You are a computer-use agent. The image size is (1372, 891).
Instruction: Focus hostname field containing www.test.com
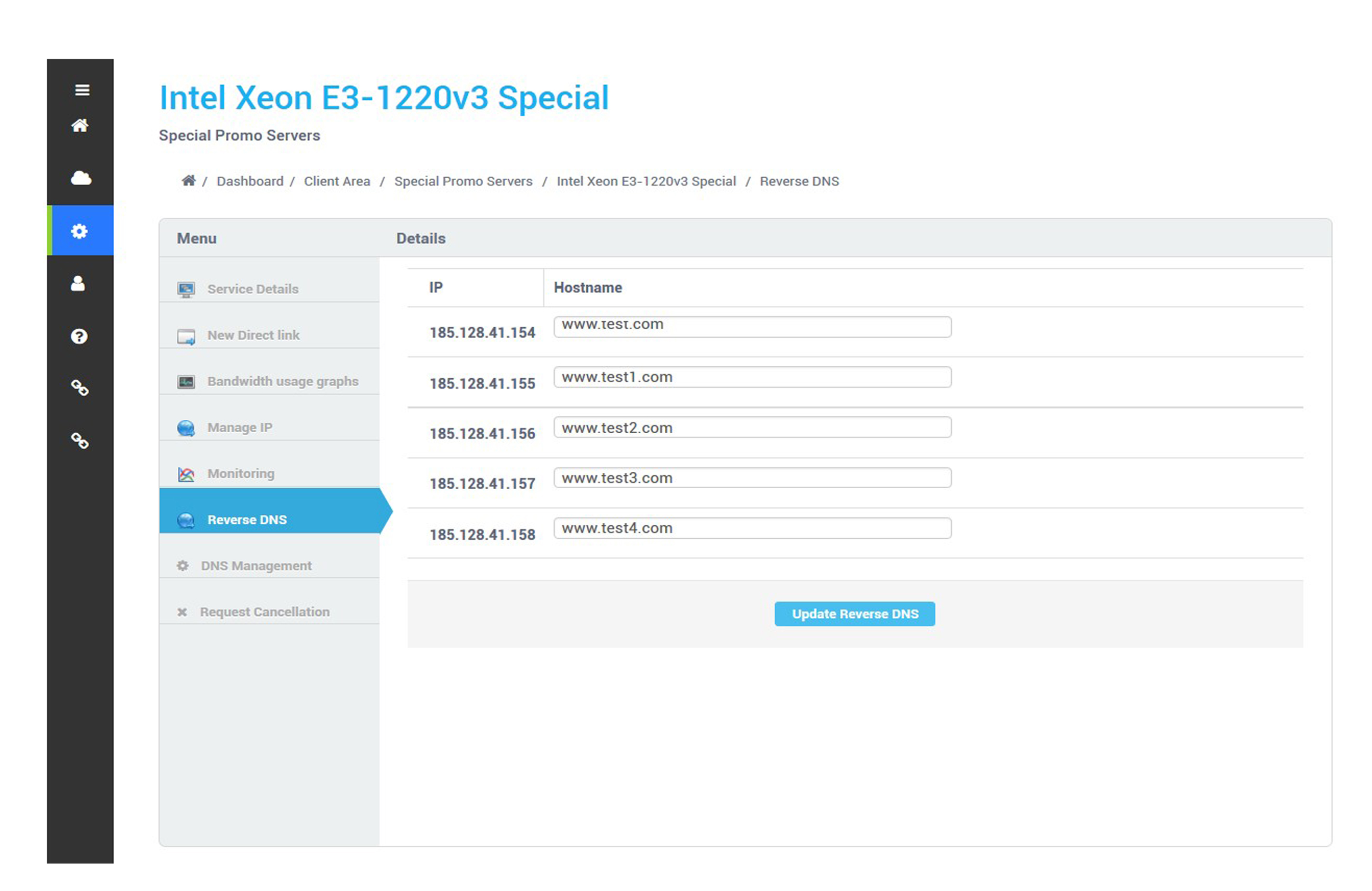[x=752, y=326]
